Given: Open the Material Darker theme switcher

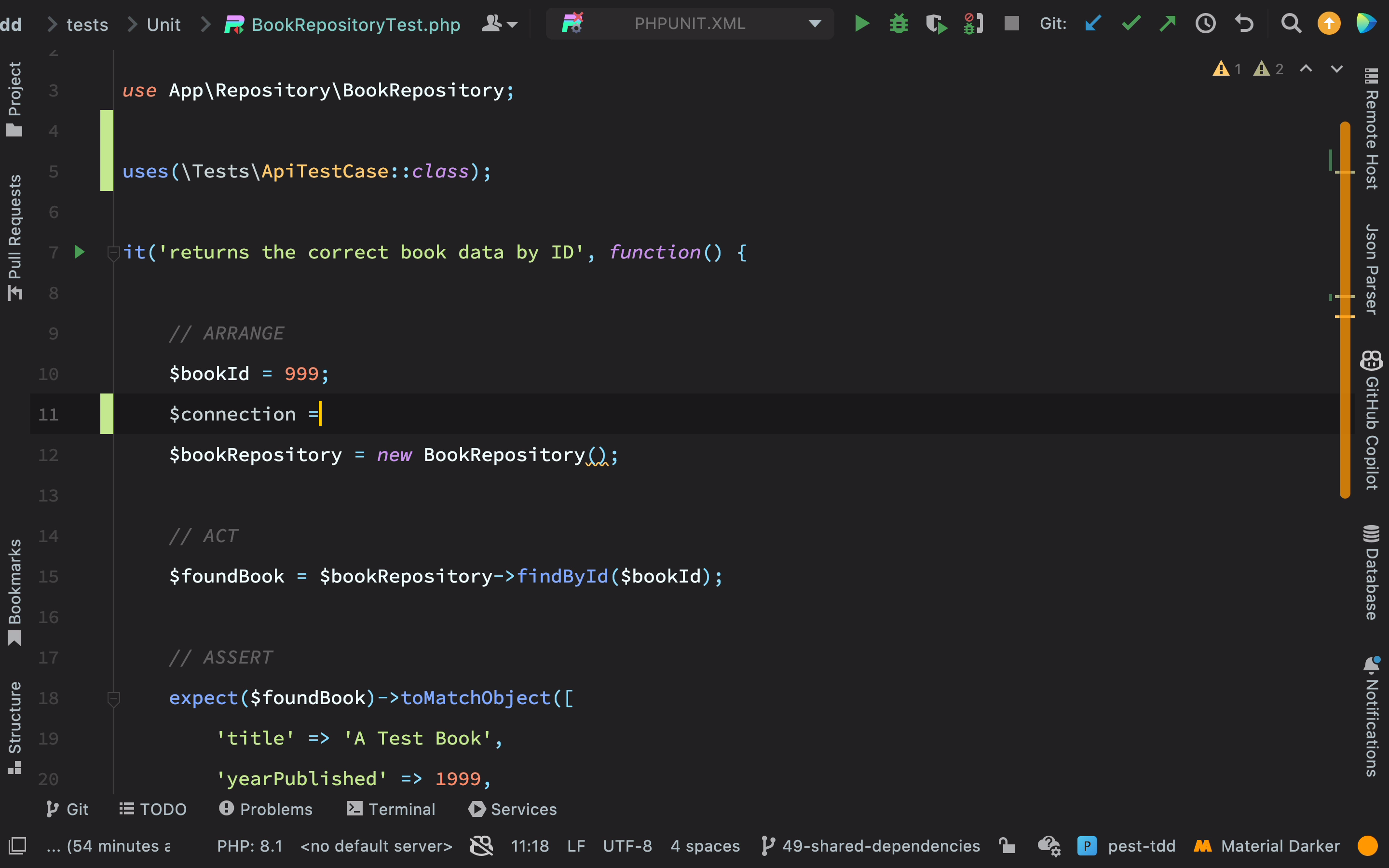Looking at the screenshot, I should pos(1267,846).
